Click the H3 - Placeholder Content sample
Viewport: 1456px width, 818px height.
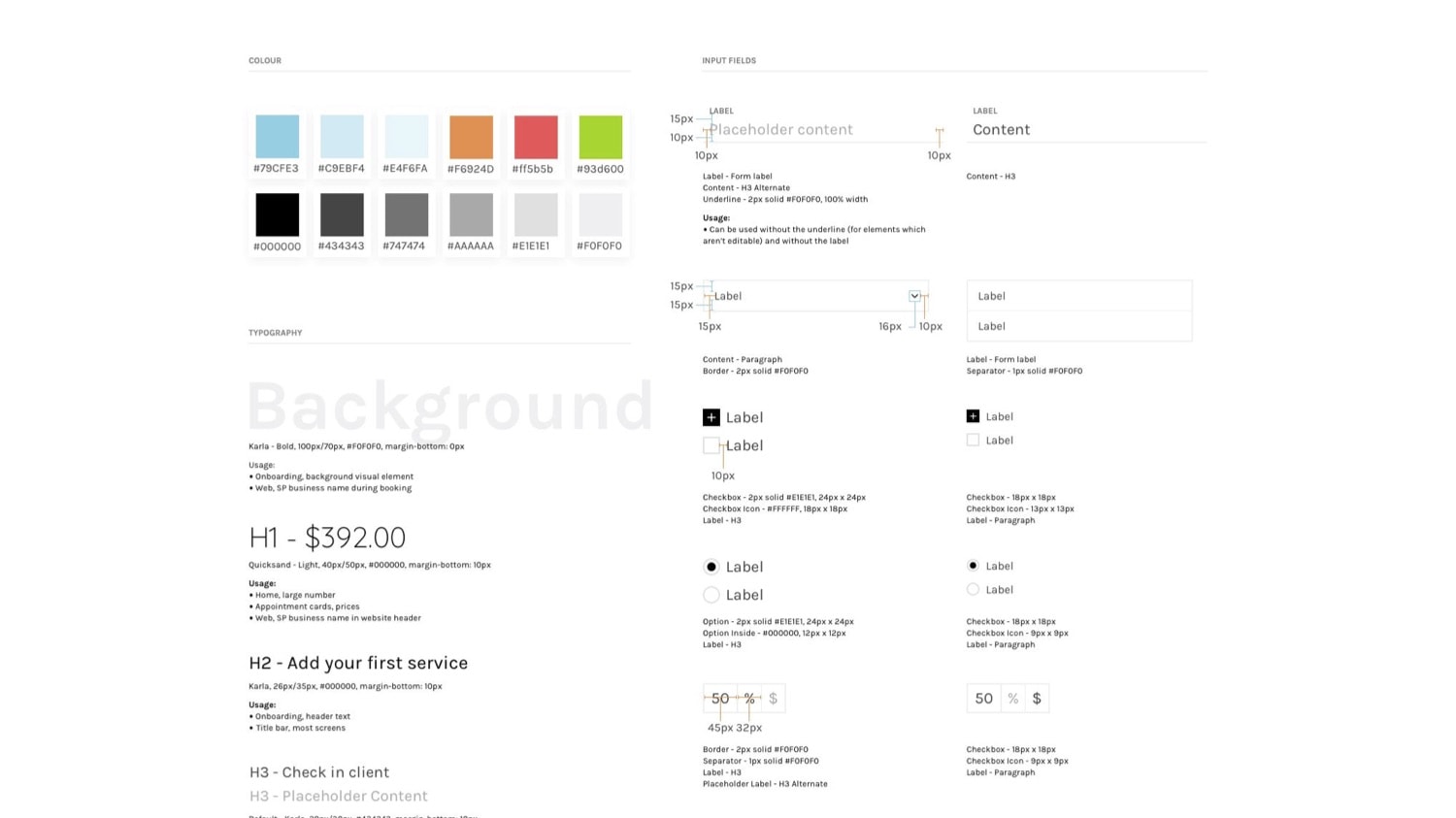pos(339,796)
